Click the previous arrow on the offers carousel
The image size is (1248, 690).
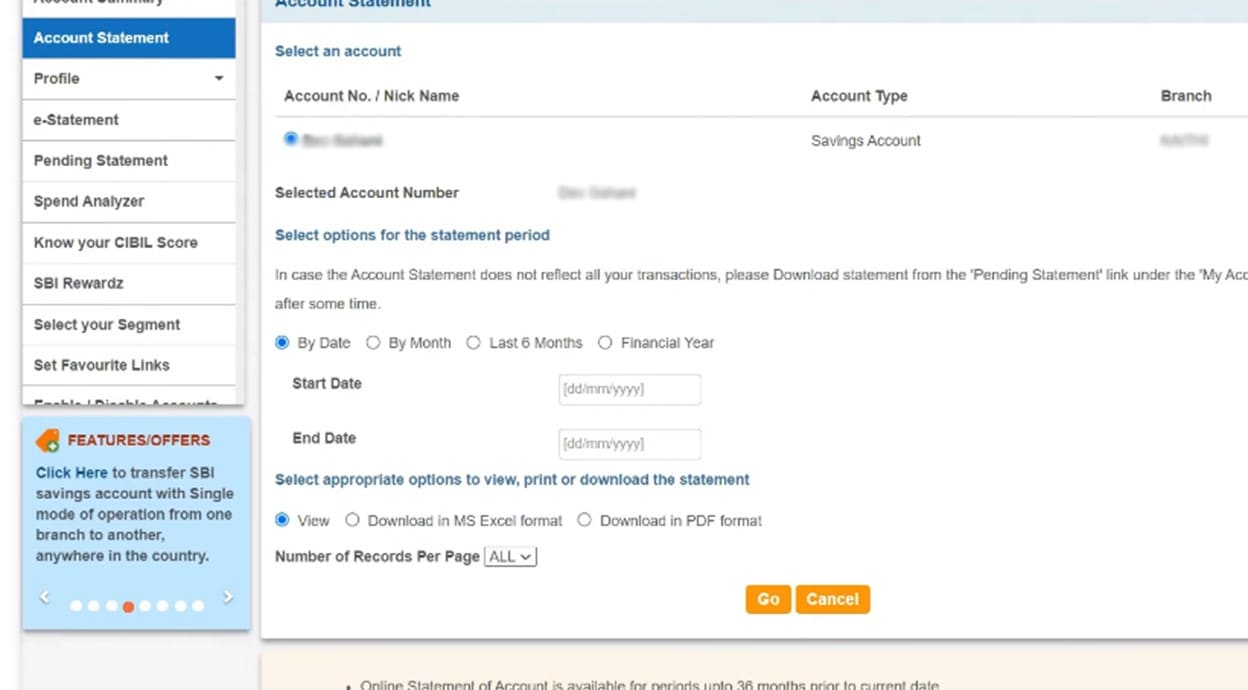[x=44, y=596]
